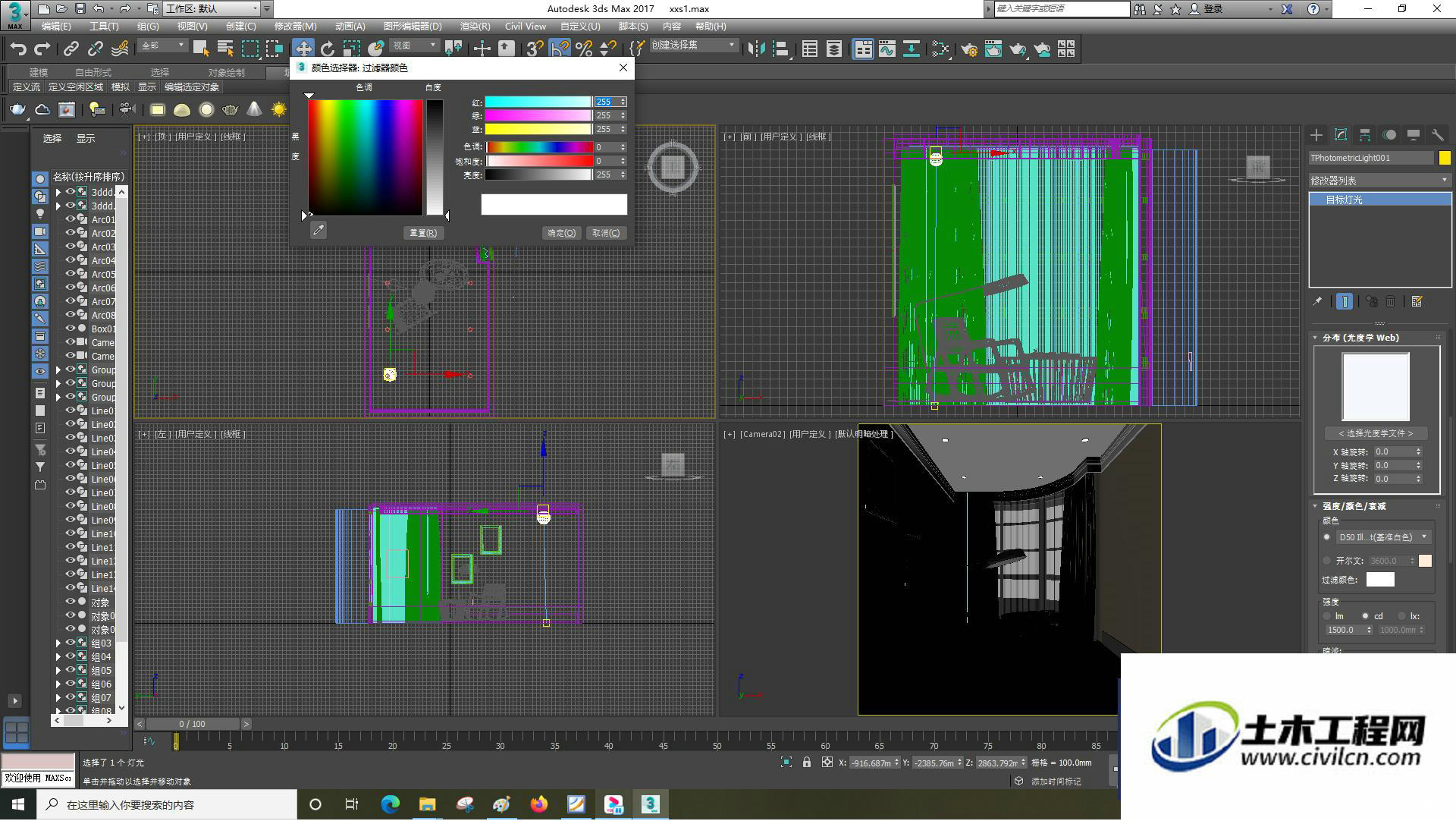Open the Schematic View
Viewport: 1456px width, 821px height.
click(x=912, y=49)
